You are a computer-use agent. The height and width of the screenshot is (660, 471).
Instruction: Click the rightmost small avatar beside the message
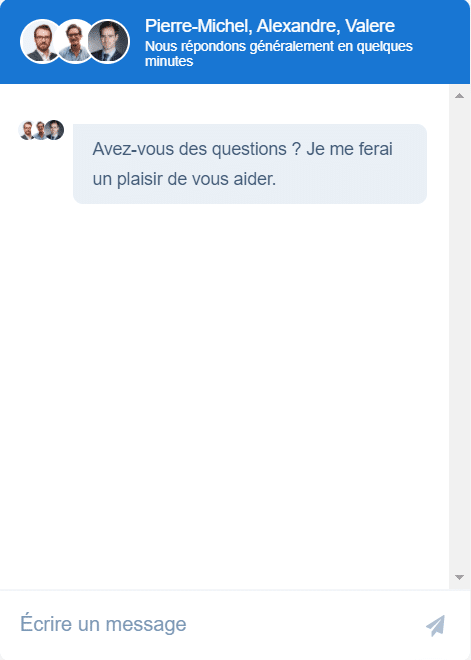tap(55, 130)
